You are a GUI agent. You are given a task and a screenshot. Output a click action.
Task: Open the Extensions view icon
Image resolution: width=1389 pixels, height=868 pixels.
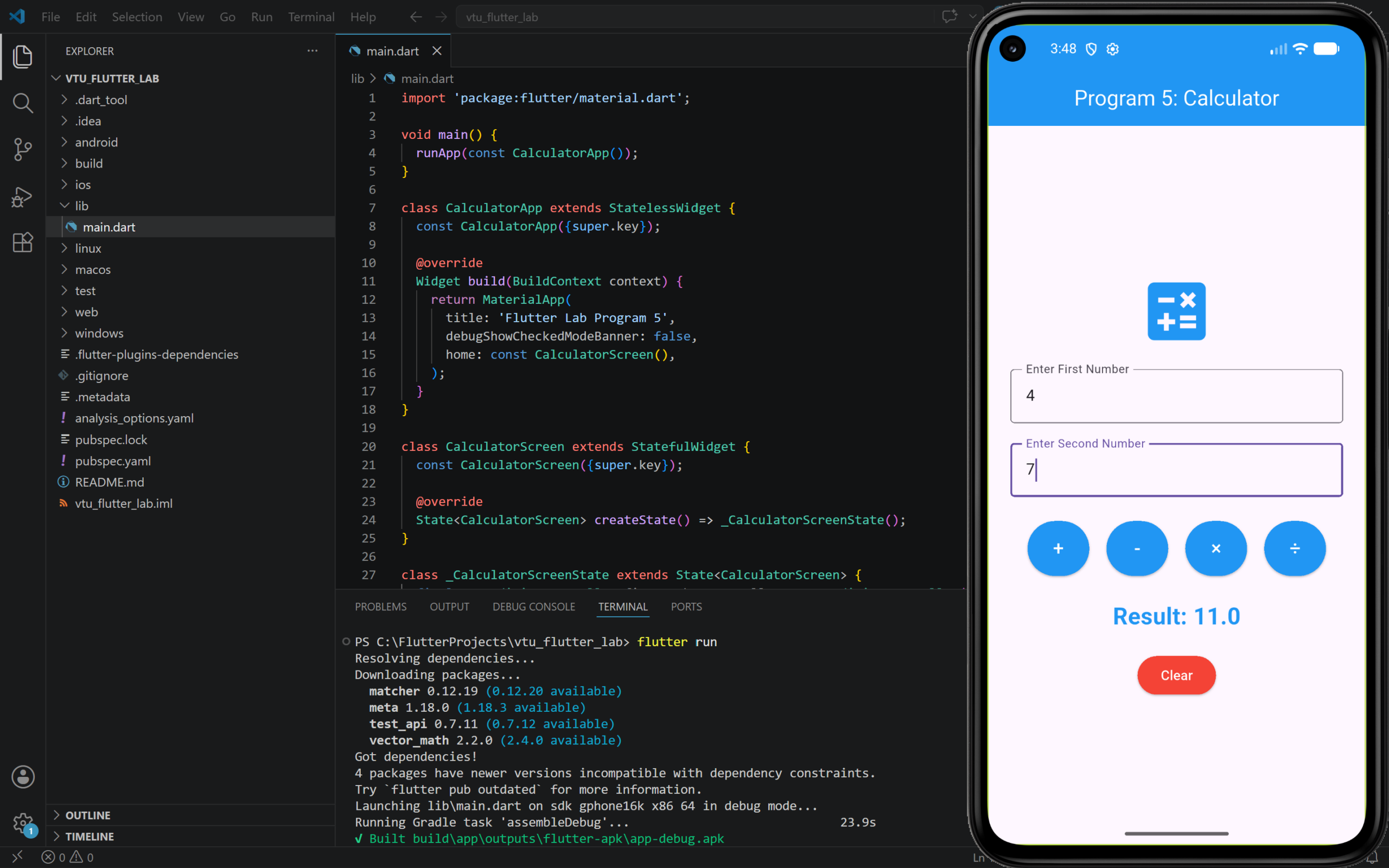coord(22,242)
